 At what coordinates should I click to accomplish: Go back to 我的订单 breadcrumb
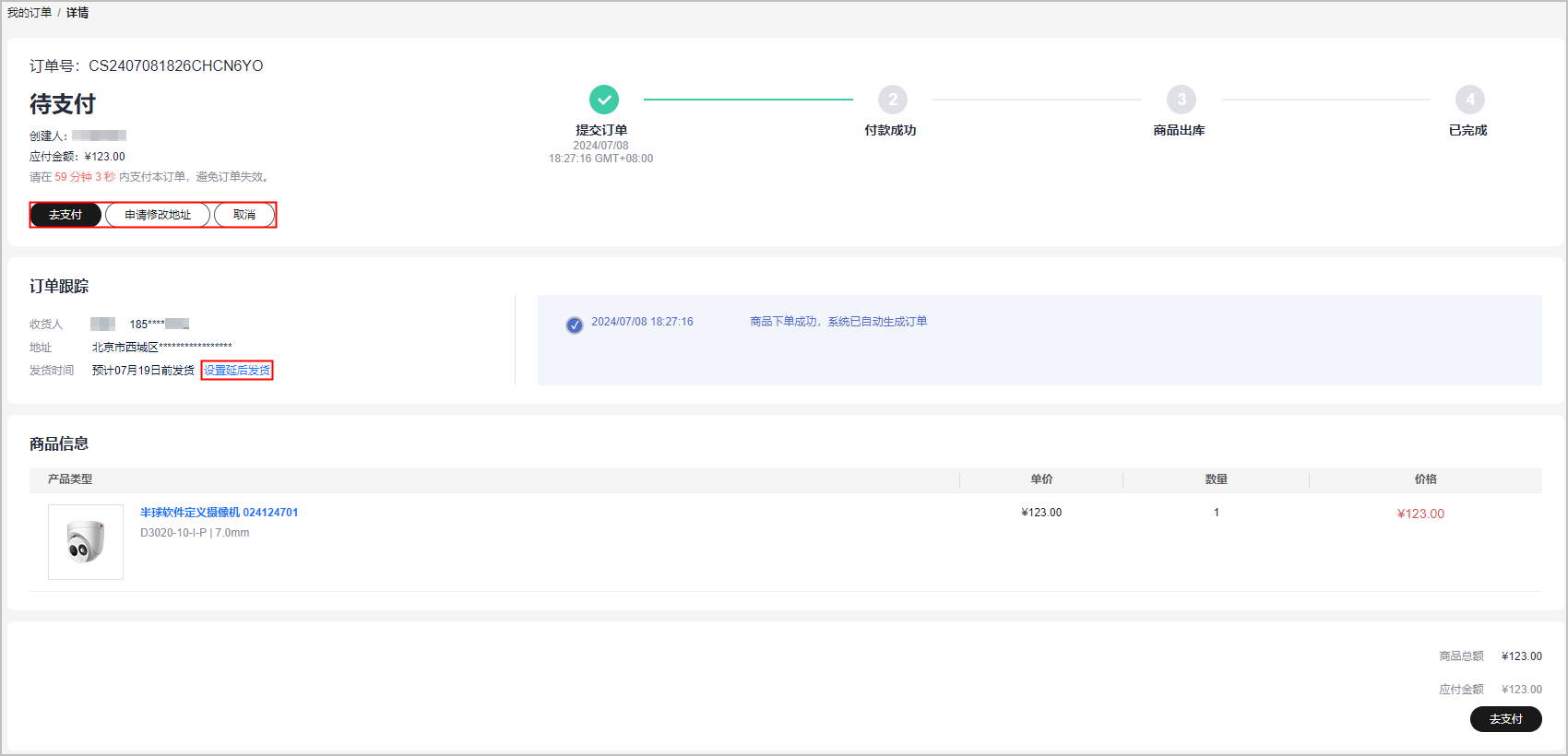pyautogui.click(x=30, y=13)
